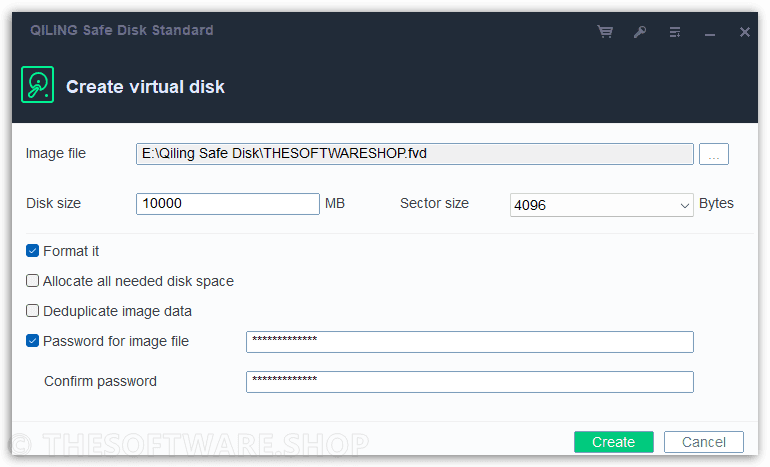Image resolution: width=770 pixels, height=467 pixels.
Task: Enable Deduplicate image data option
Action: coord(32,311)
